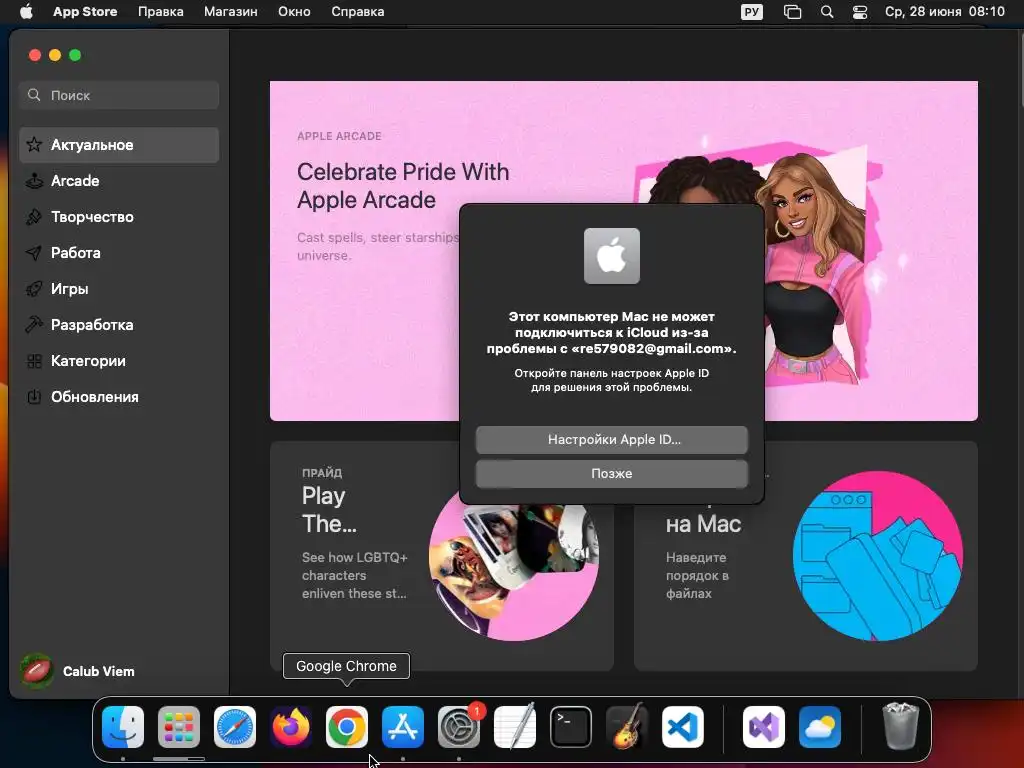Dismiss the dialog with Позже
This screenshot has height=768, width=1024.
pos(612,473)
